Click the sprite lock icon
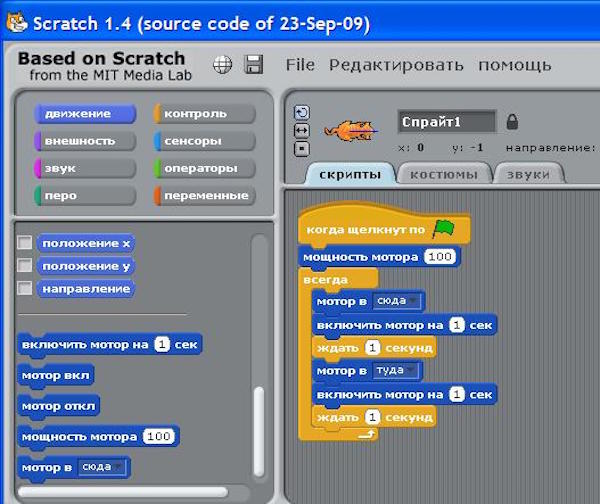 (x=512, y=122)
